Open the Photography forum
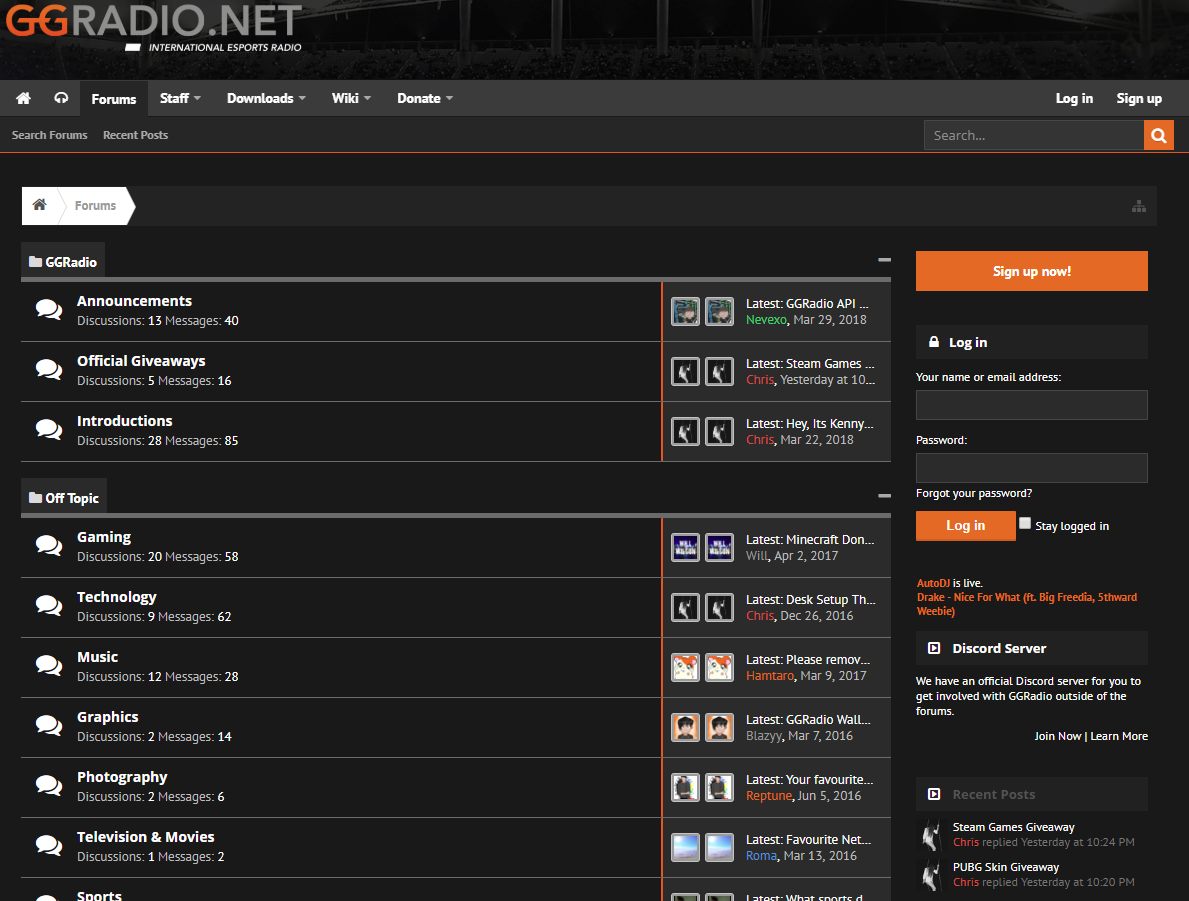 122,777
